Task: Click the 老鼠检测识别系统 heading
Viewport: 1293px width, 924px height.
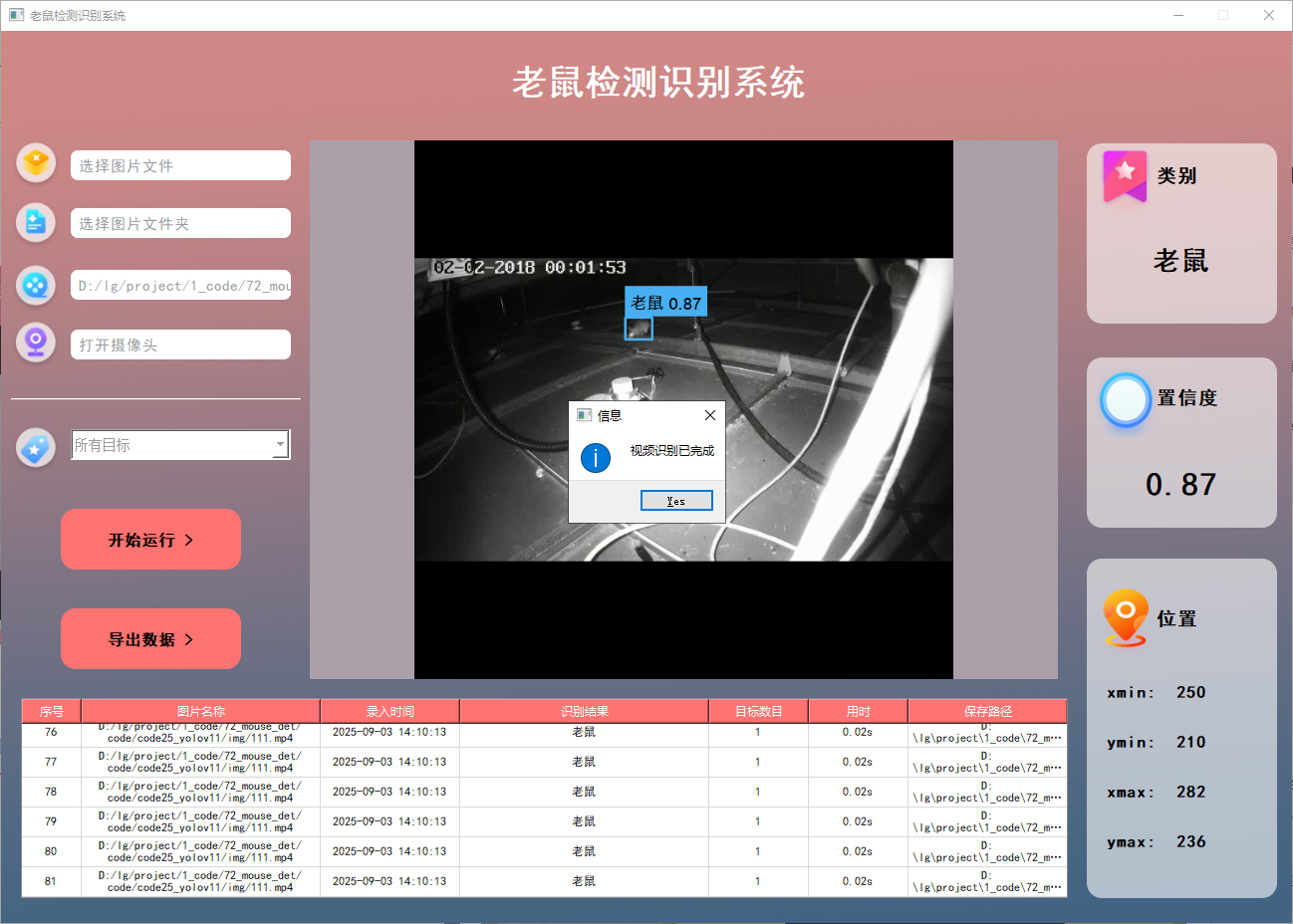Action: click(658, 82)
